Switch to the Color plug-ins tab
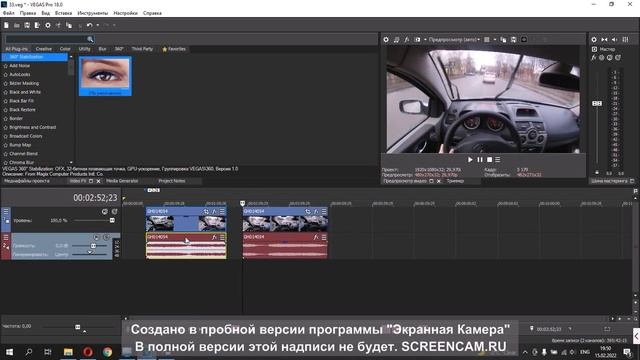 tap(65, 49)
